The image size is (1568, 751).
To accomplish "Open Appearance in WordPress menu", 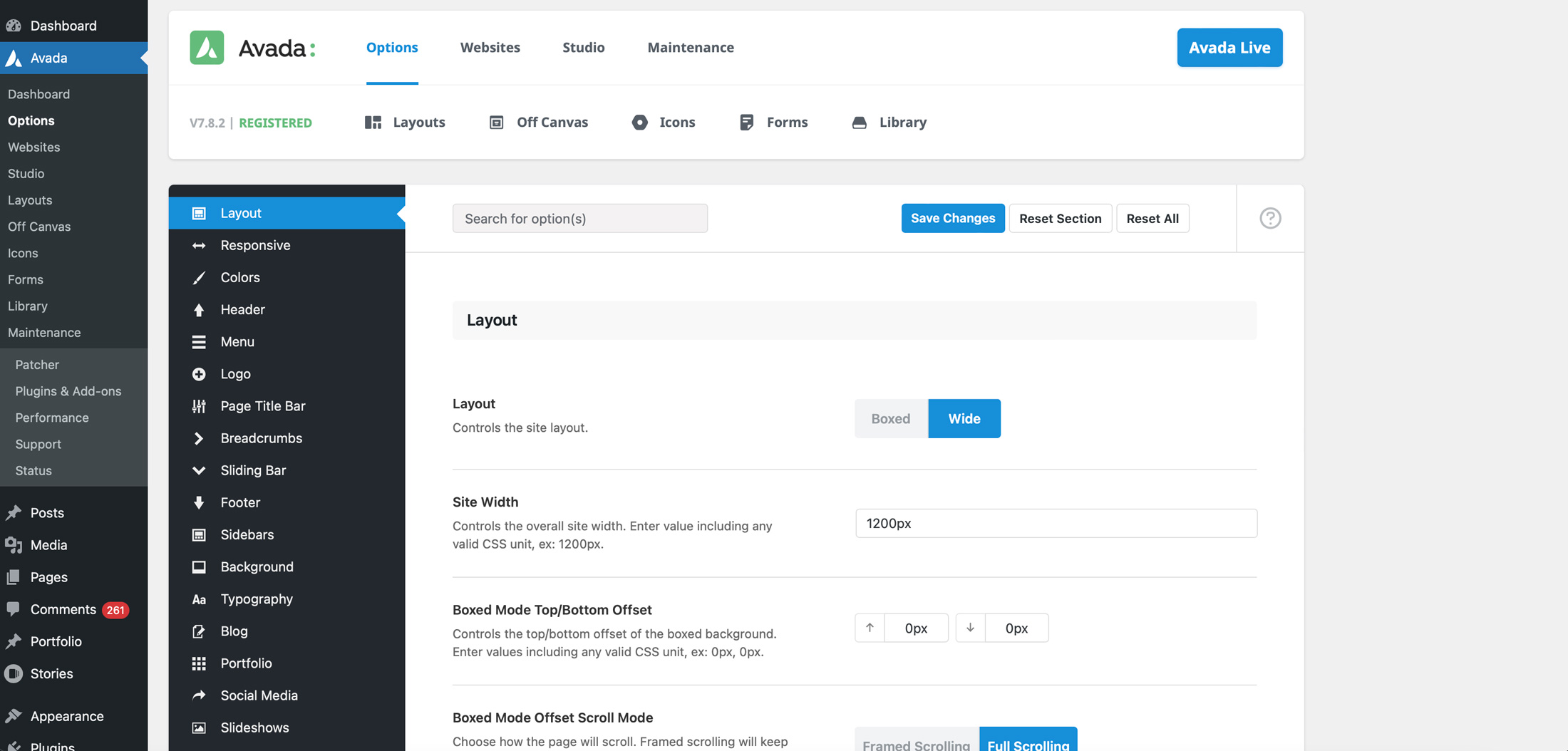I will (67, 716).
